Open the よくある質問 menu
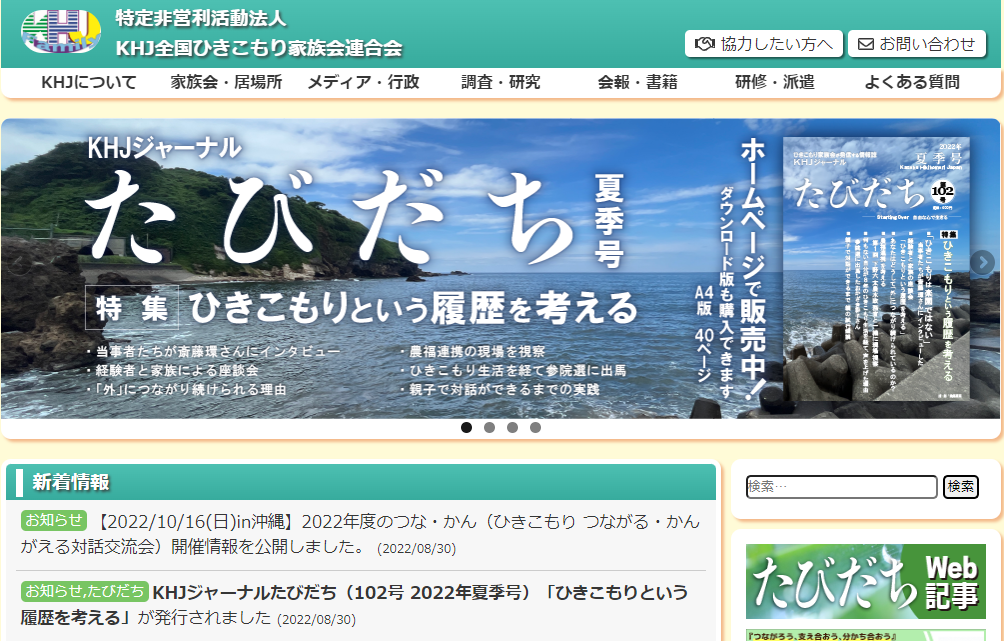This screenshot has width=1004, height=641. point(912,82)
